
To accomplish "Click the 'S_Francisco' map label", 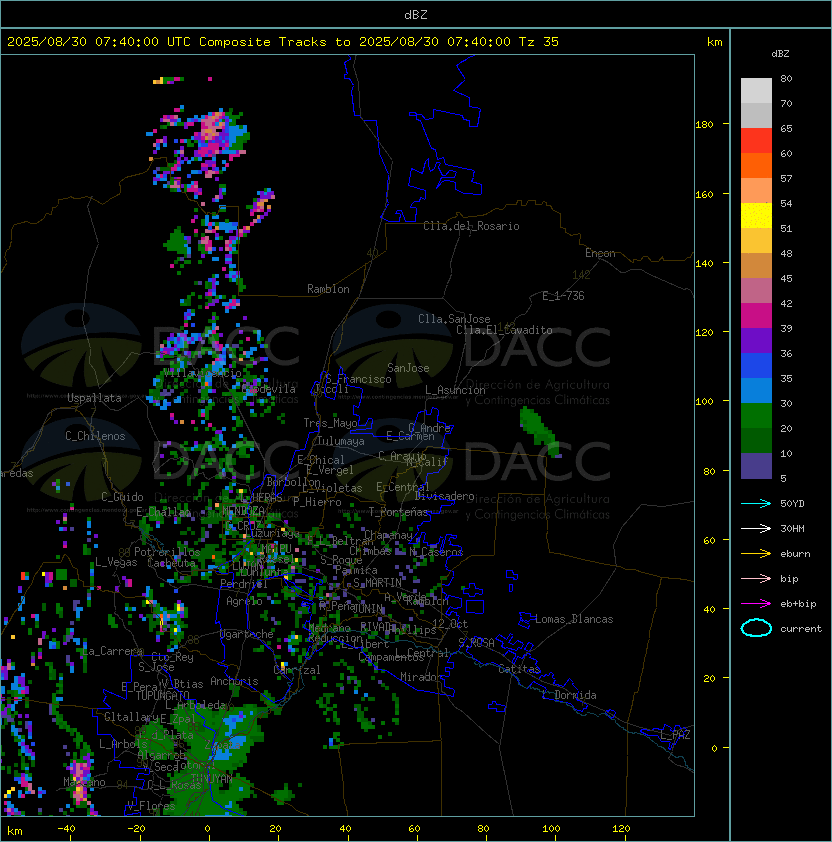I will point(358,379).
